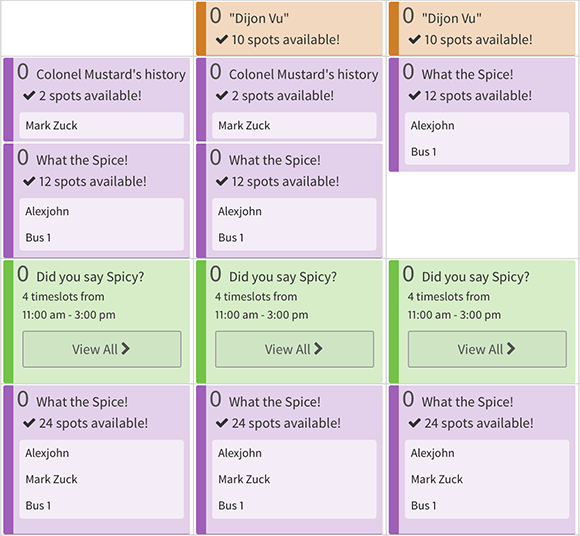This screenshot has height=536, width=580.
Task: Click checkmark beside middle Colonel Mustard's 2 spots
Action: point(222,96)
